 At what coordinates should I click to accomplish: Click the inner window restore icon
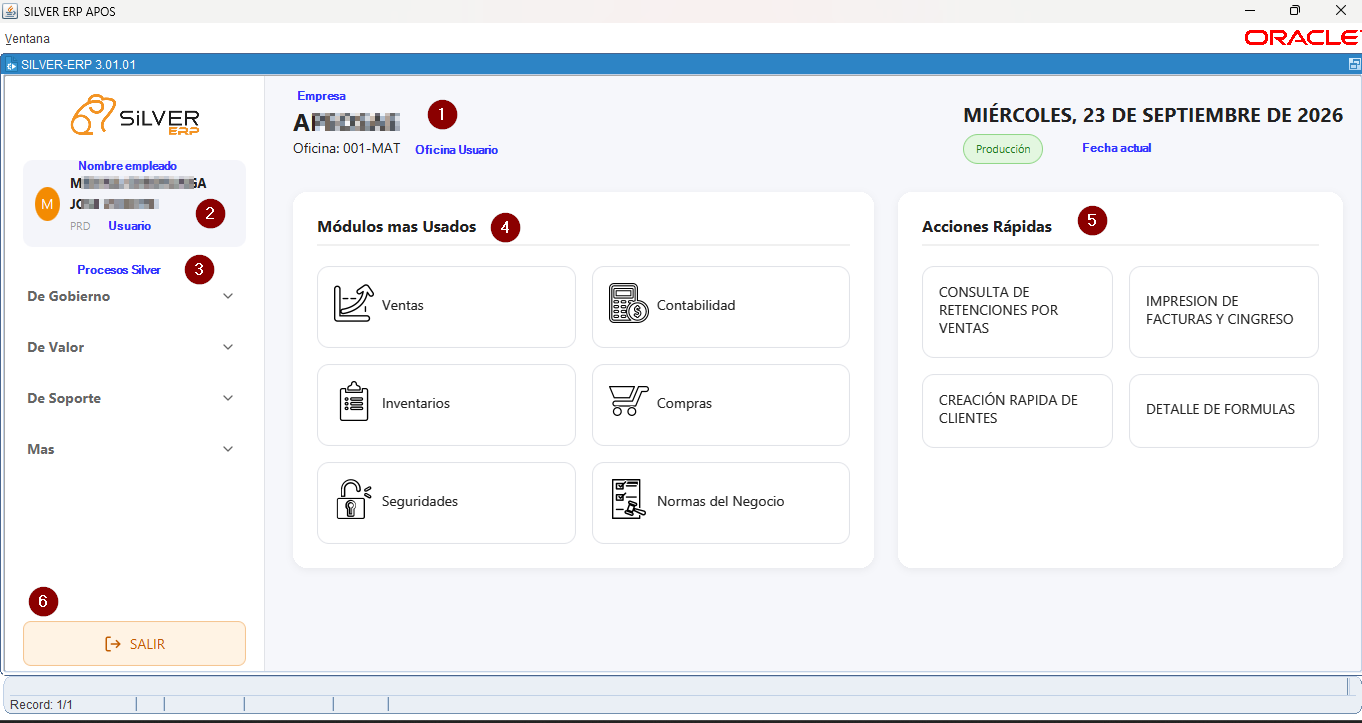tap(1354, 64)
